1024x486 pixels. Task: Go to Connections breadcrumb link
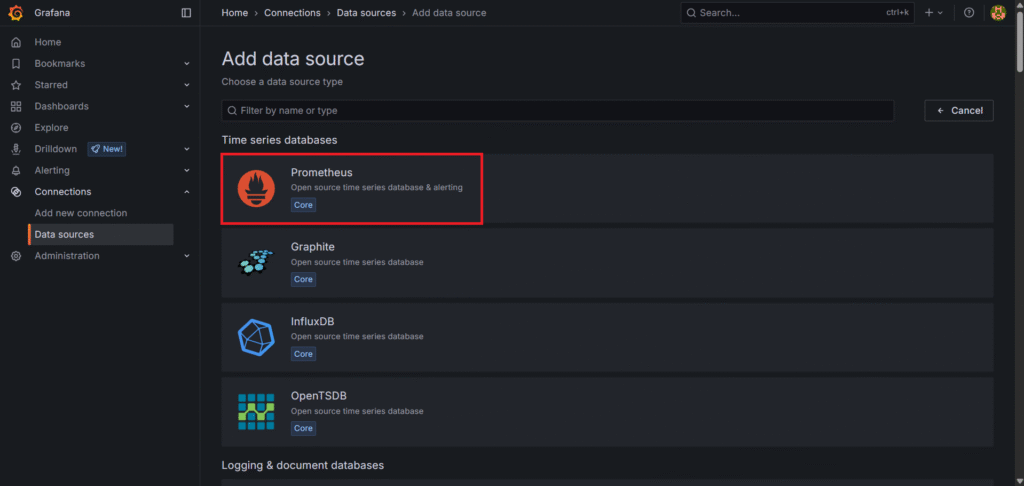[293, 12]
